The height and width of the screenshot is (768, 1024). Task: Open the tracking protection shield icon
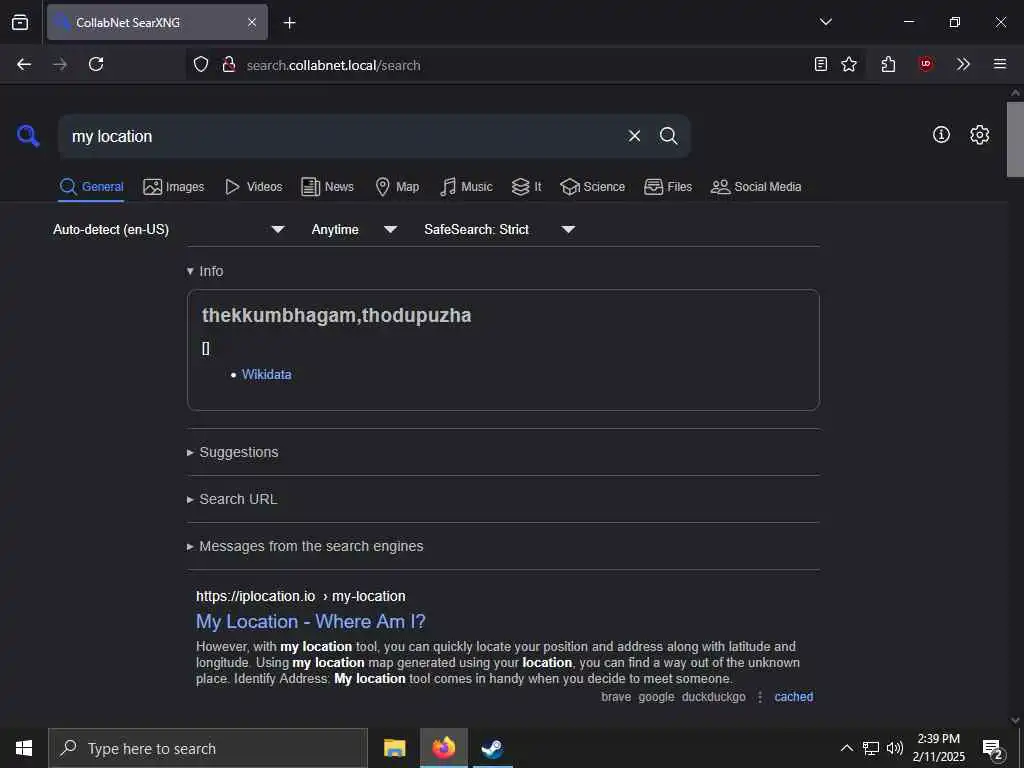[201, 64]
